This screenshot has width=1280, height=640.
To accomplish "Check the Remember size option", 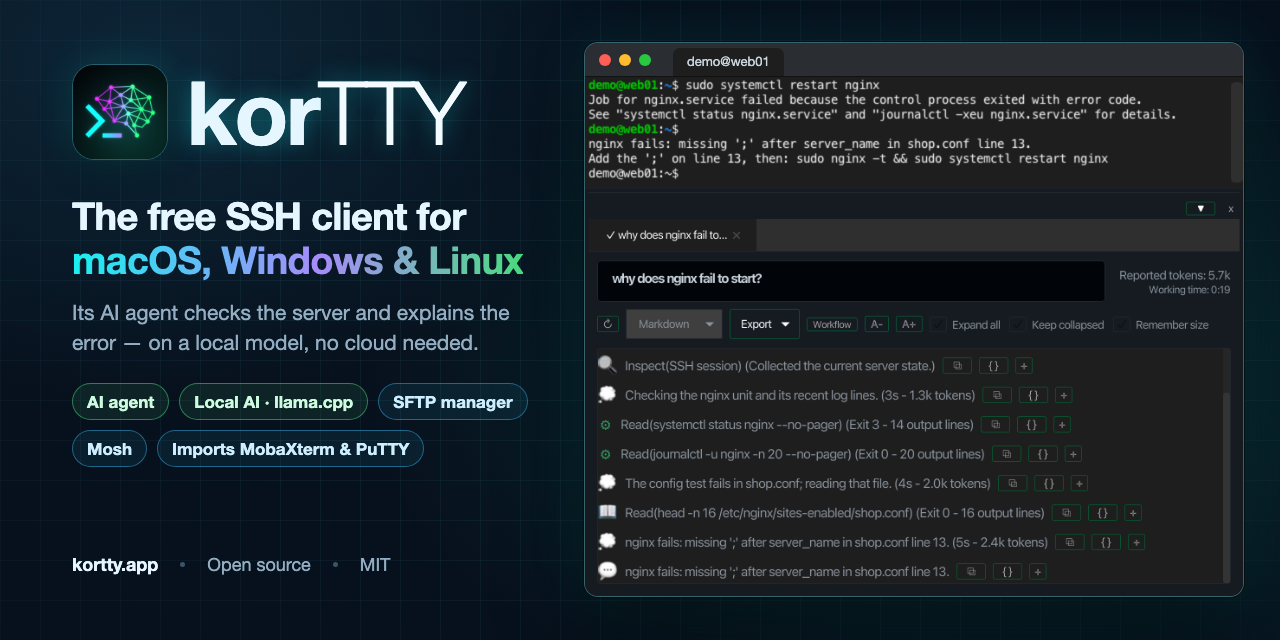I will 1122,324.
